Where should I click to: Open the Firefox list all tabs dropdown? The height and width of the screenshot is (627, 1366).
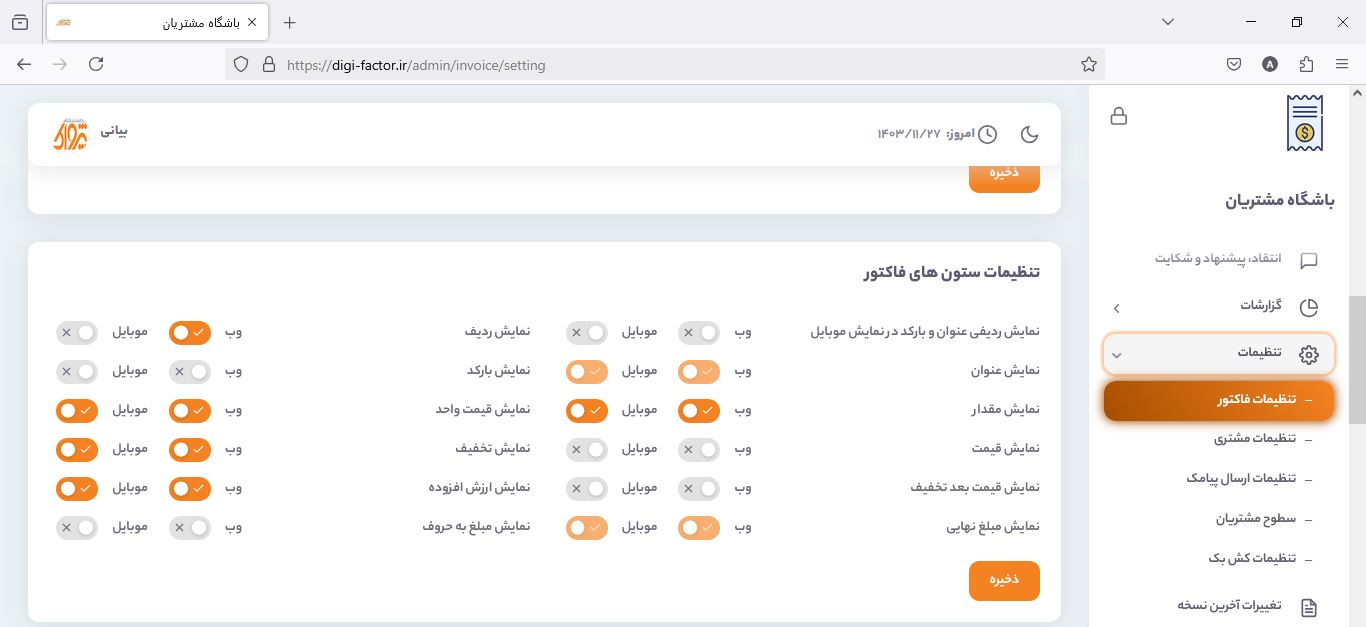click(x=1167, y=22)
